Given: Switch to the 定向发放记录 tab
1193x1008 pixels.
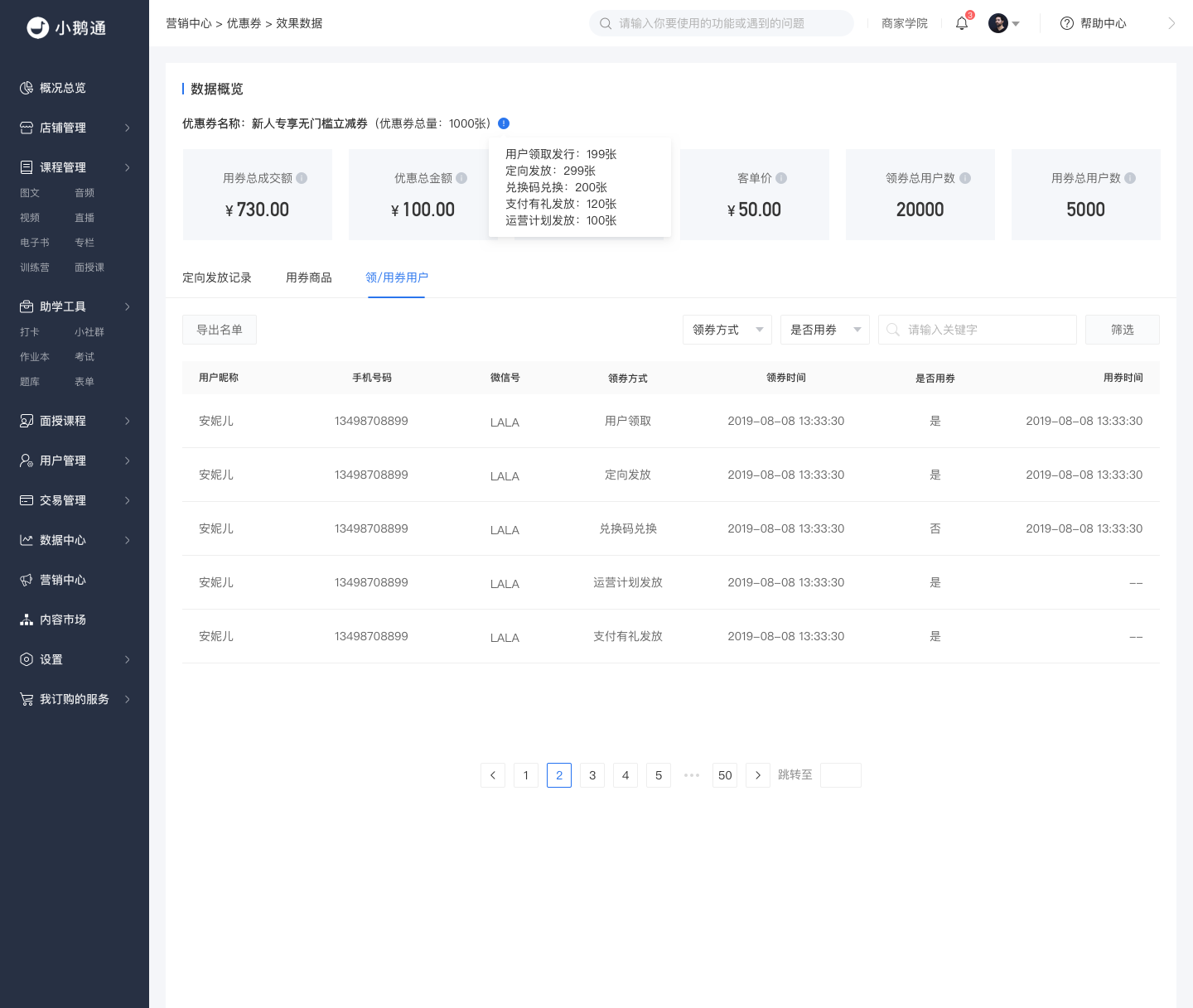Looking at the screenshot, I should [x=217, y=277].
